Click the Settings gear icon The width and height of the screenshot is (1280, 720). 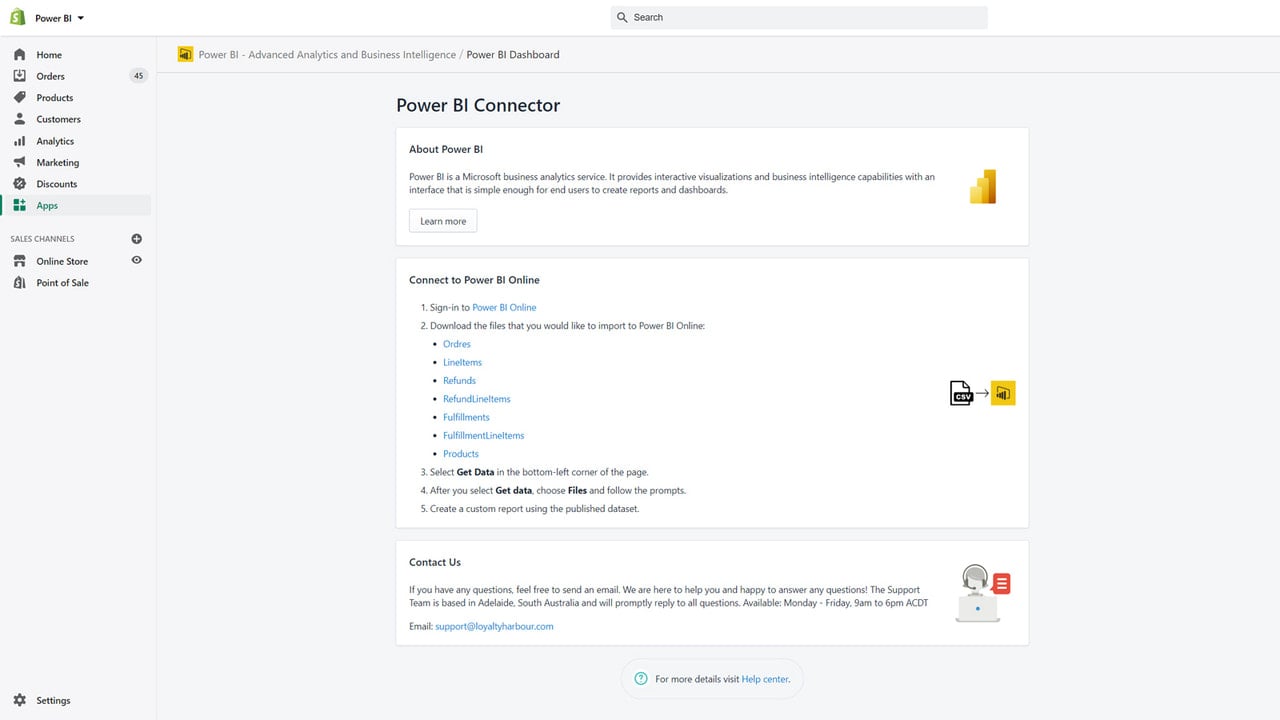pos(19,700)
